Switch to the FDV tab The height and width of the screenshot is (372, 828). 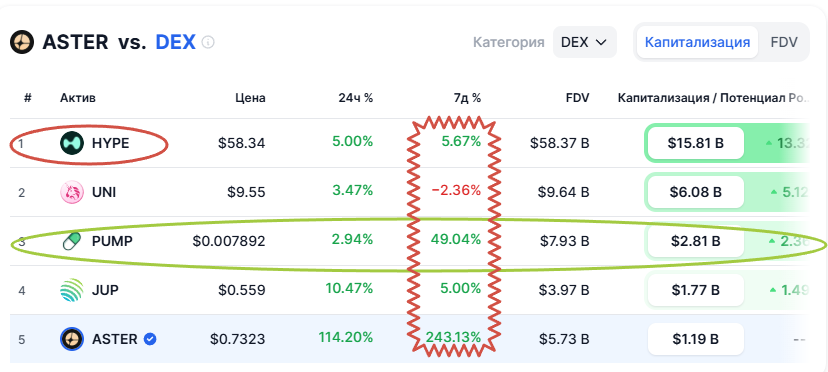784,42
